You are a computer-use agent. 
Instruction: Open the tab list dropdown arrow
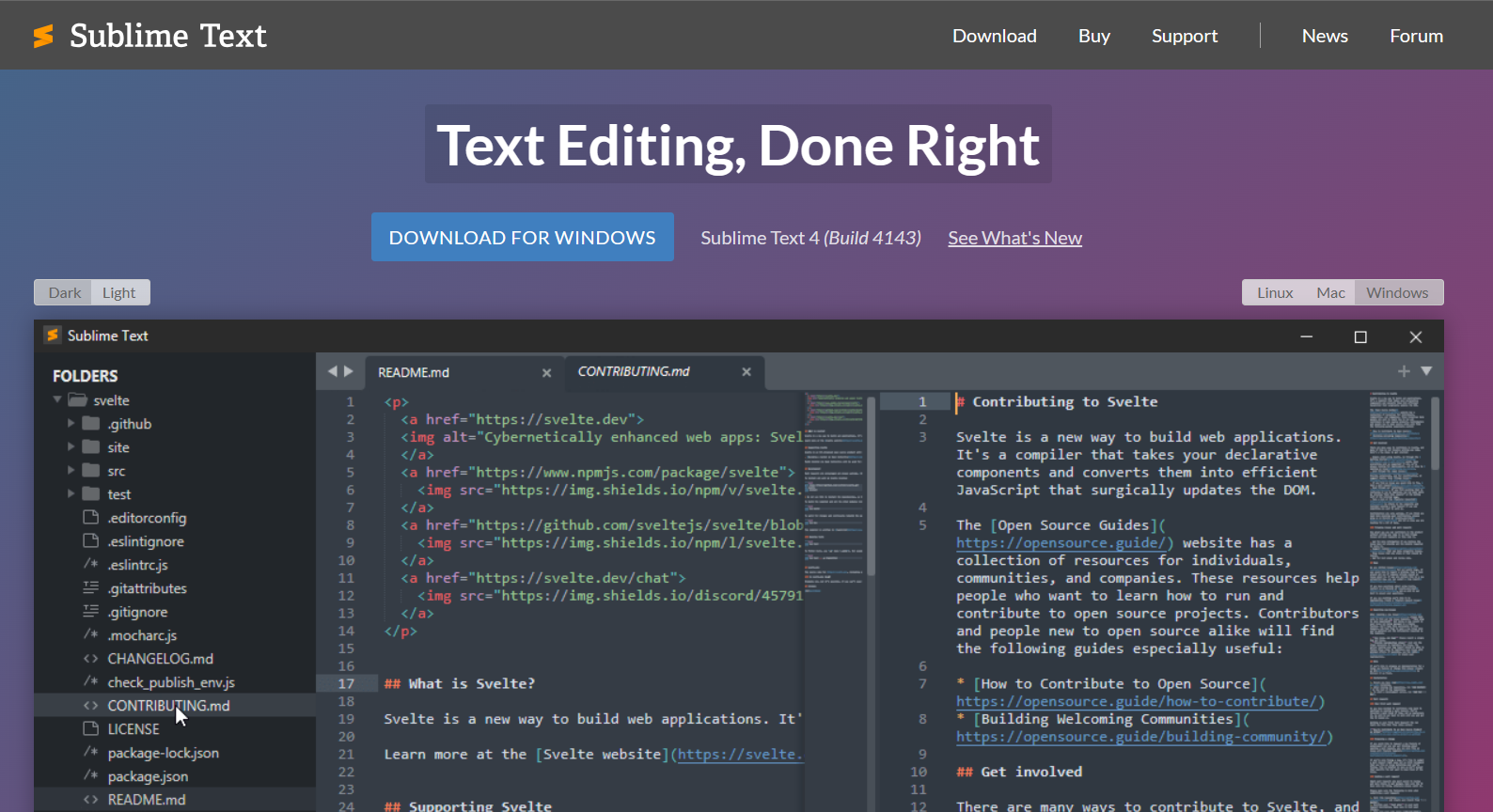[x=1426, y=371]
